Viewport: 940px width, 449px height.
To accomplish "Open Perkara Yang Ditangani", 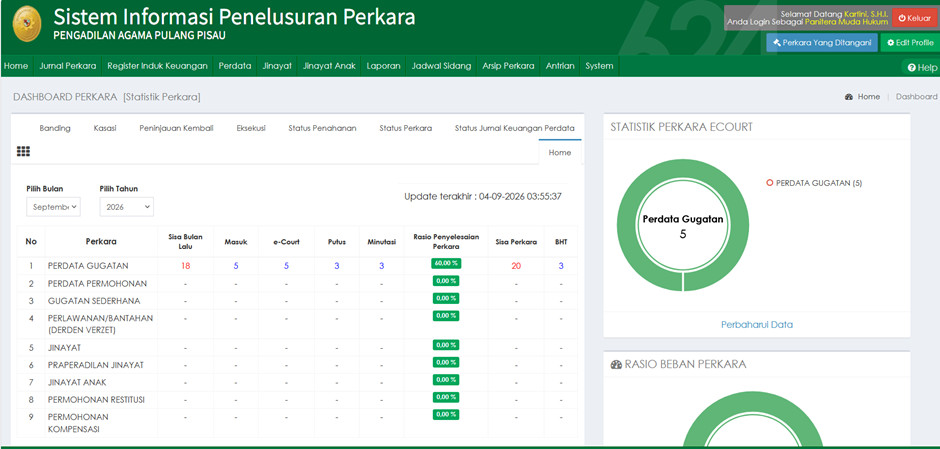I will 822,43.
